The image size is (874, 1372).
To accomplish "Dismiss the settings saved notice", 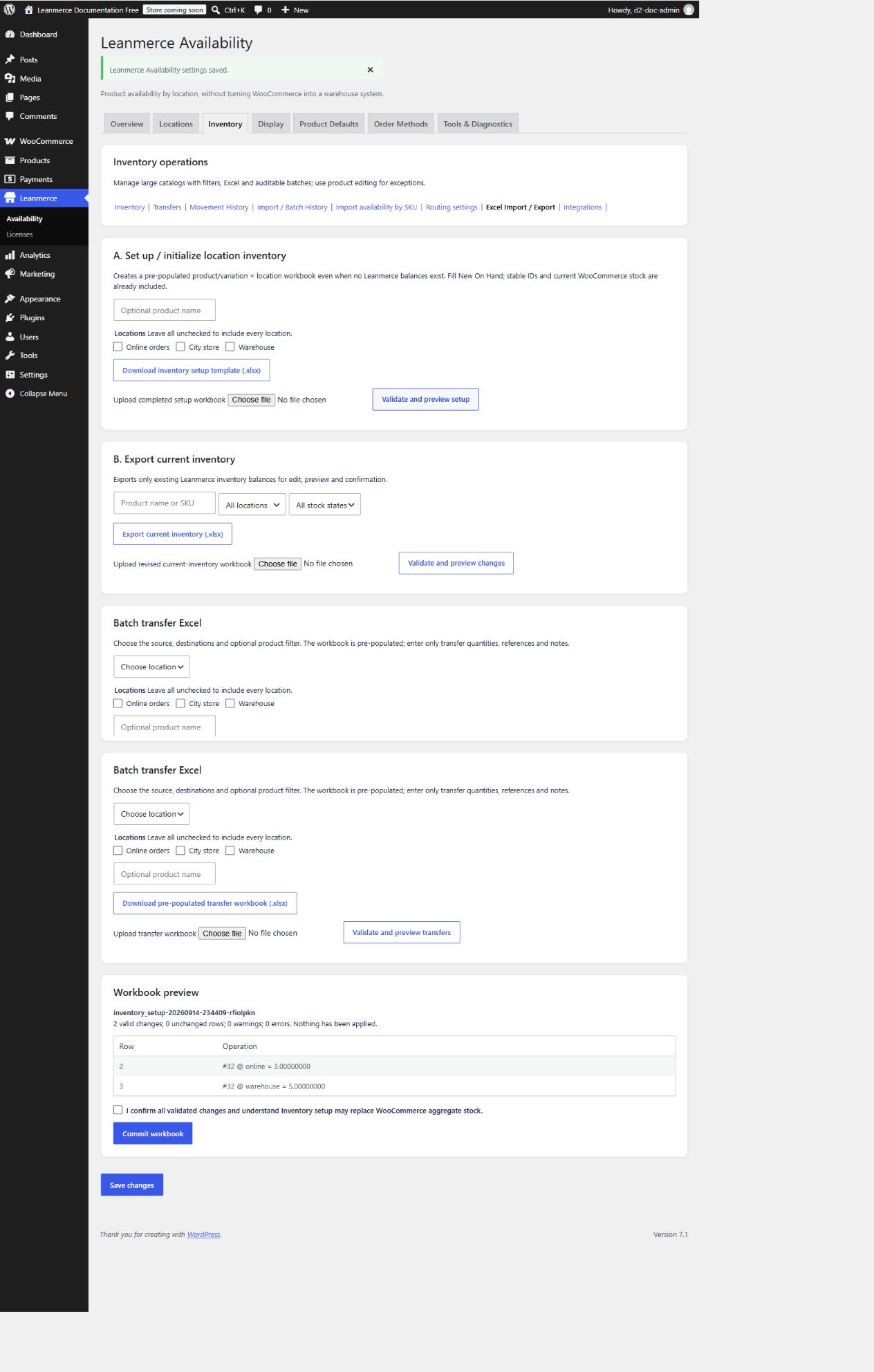I will pyautogui.click(x=370, y=70).
